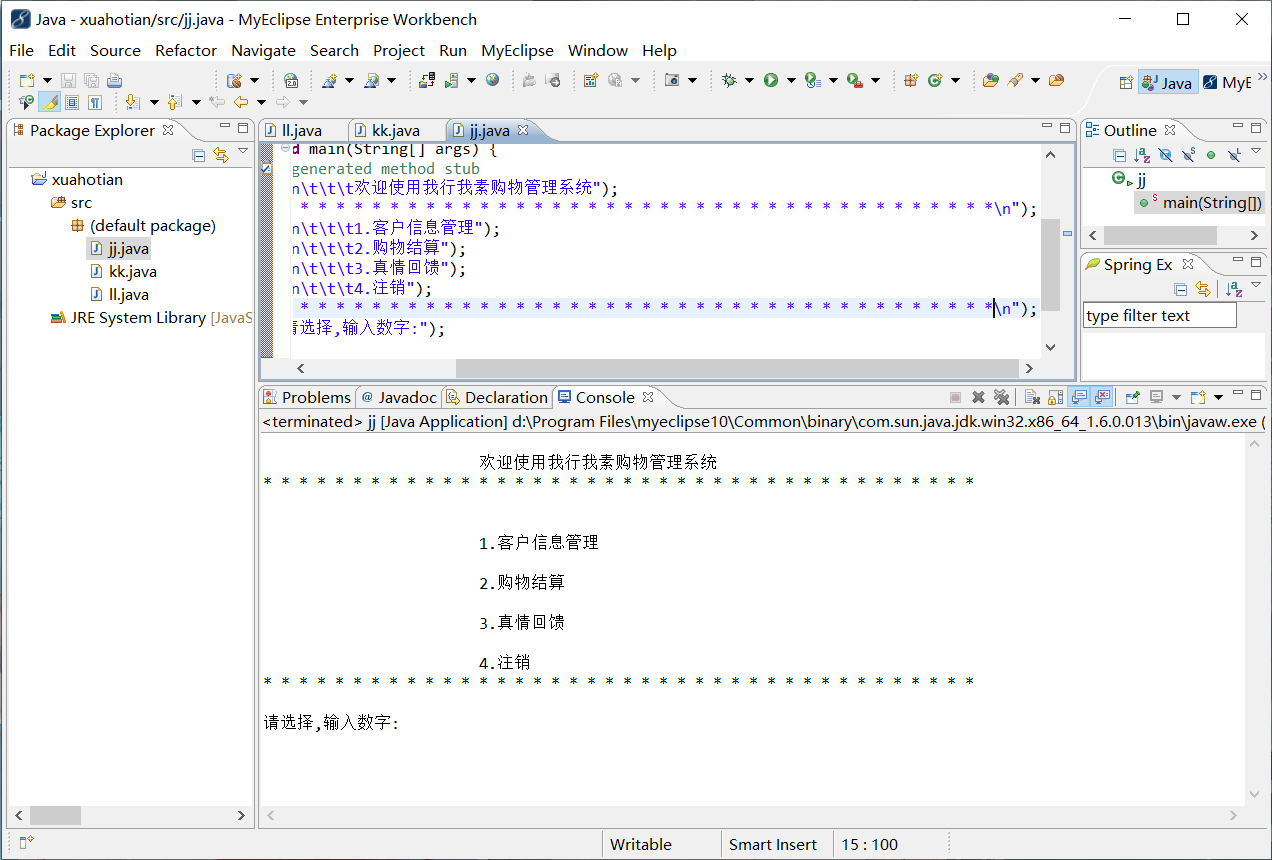The image size is (1272, 860).
Task: Click Remove Launch icon in Console
Action: point(978,397)
